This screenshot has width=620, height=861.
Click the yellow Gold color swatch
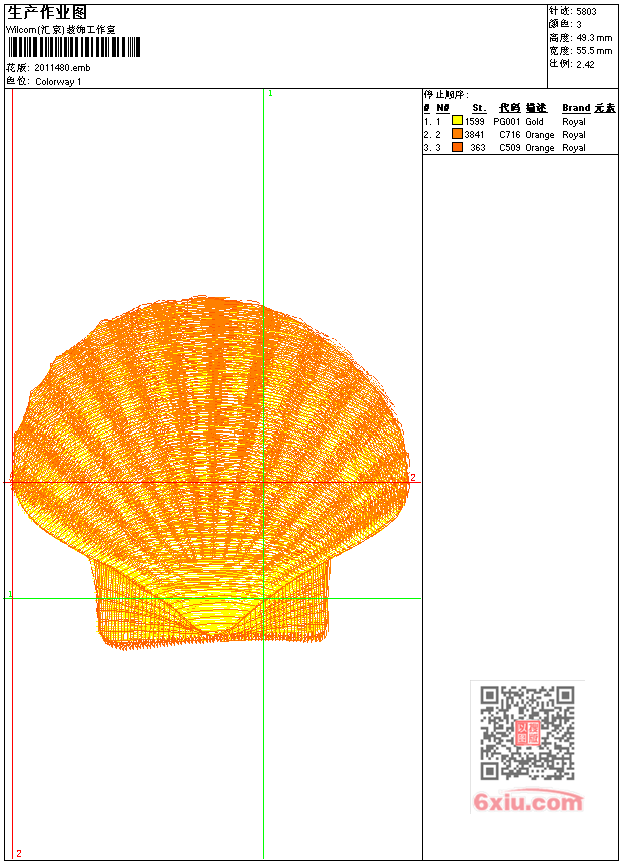coord(457,121)
